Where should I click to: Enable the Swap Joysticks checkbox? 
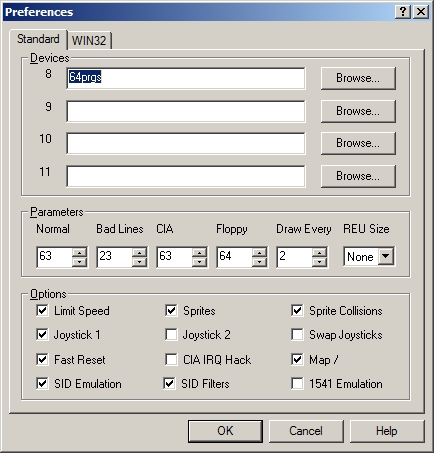coord(297,335)
